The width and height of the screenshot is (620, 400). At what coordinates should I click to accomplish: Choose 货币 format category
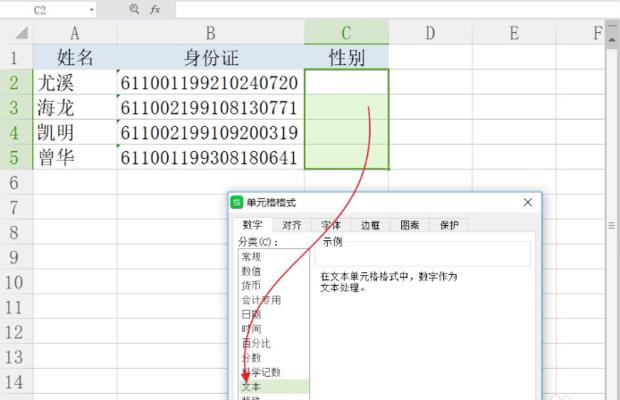251,285
